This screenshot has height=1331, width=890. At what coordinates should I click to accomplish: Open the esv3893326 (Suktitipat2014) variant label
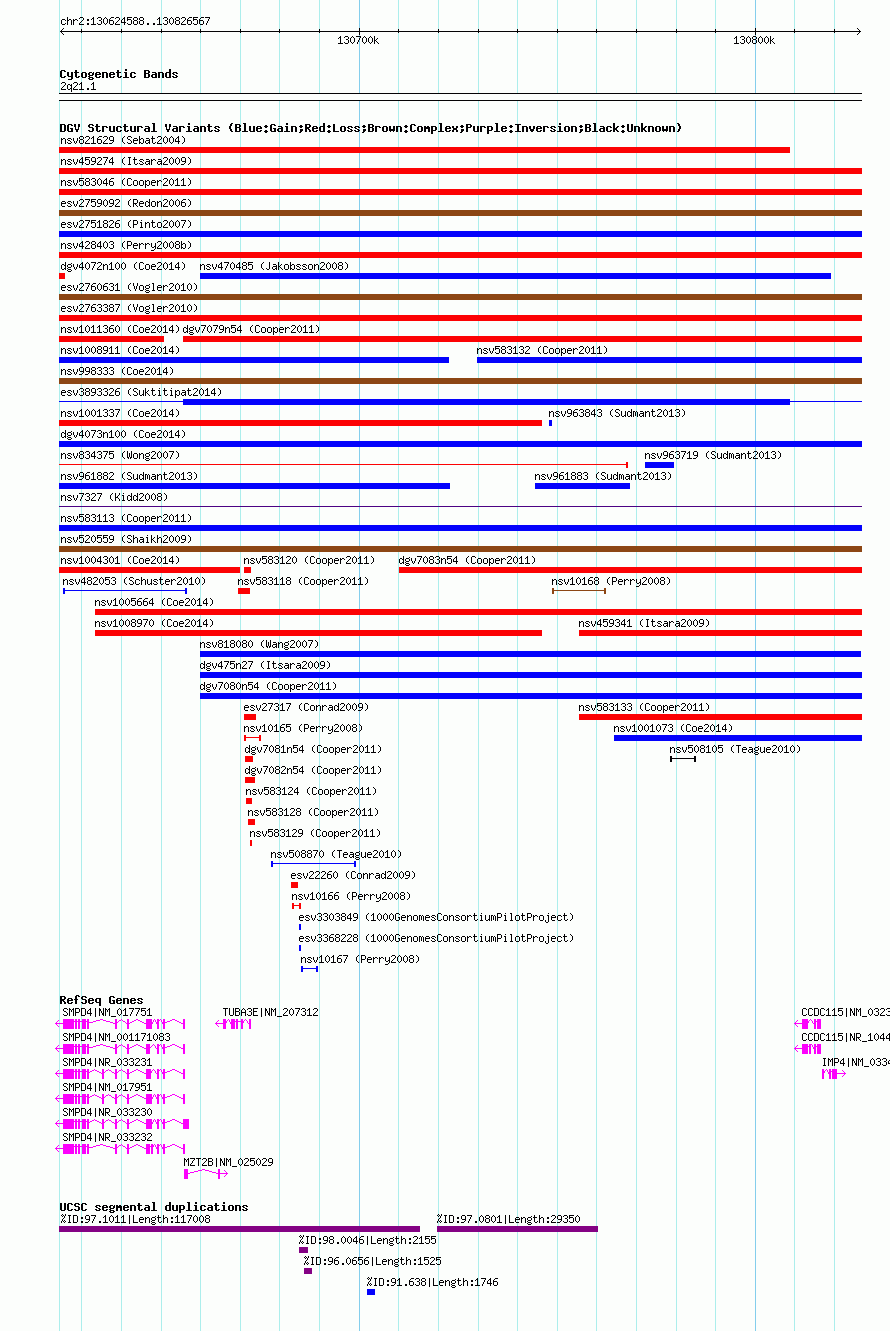140,392
